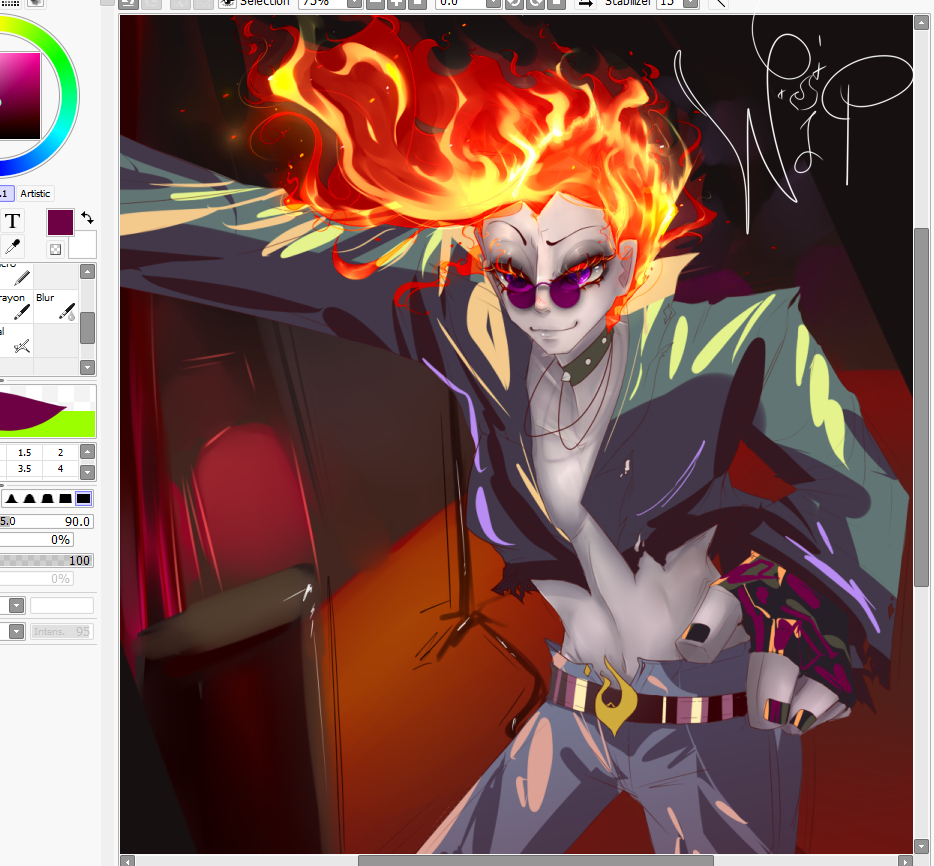Select brush size preset 4

[x=60, y=469]
